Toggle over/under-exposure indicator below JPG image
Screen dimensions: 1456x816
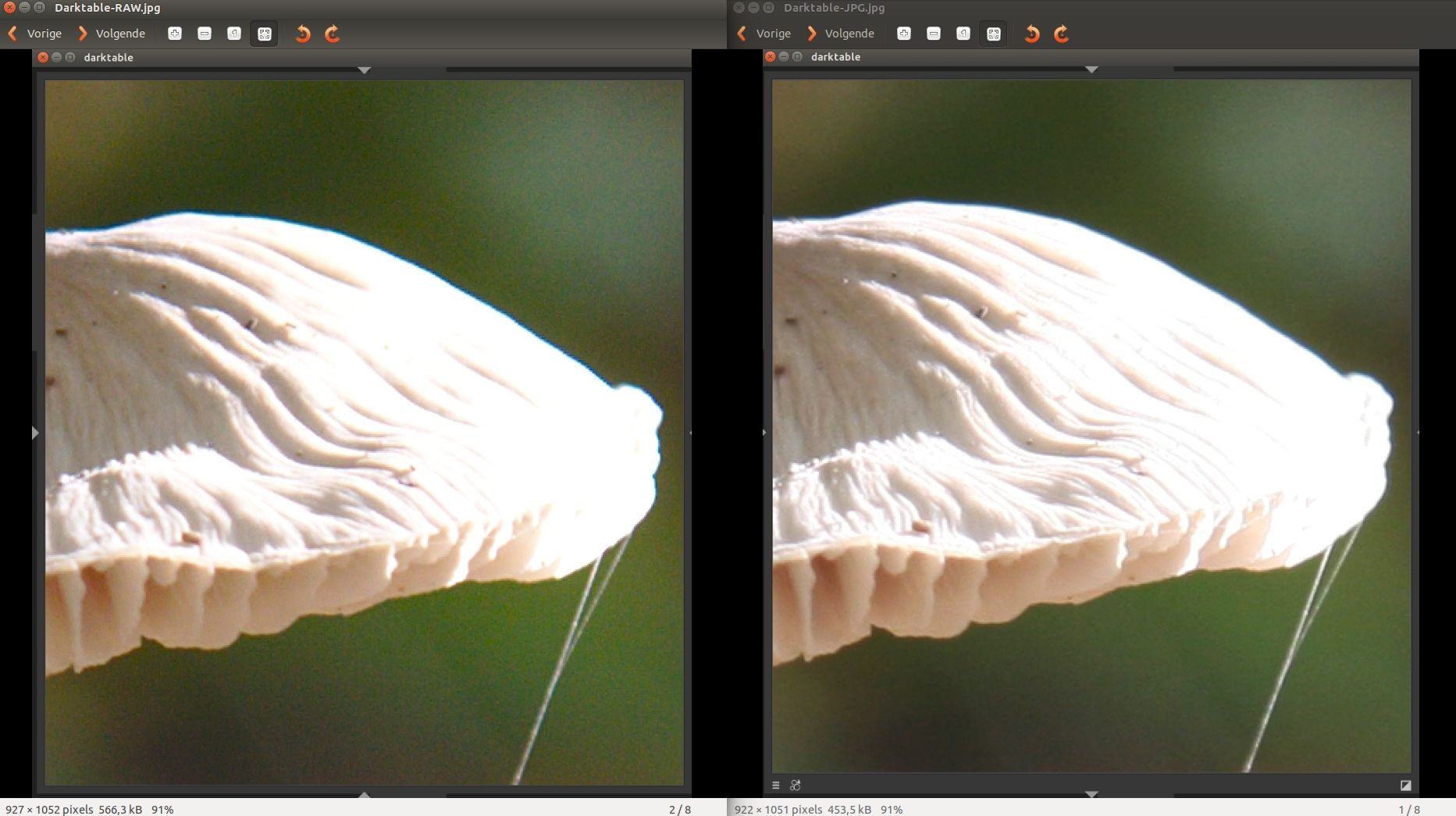[x=1405, y=786]
